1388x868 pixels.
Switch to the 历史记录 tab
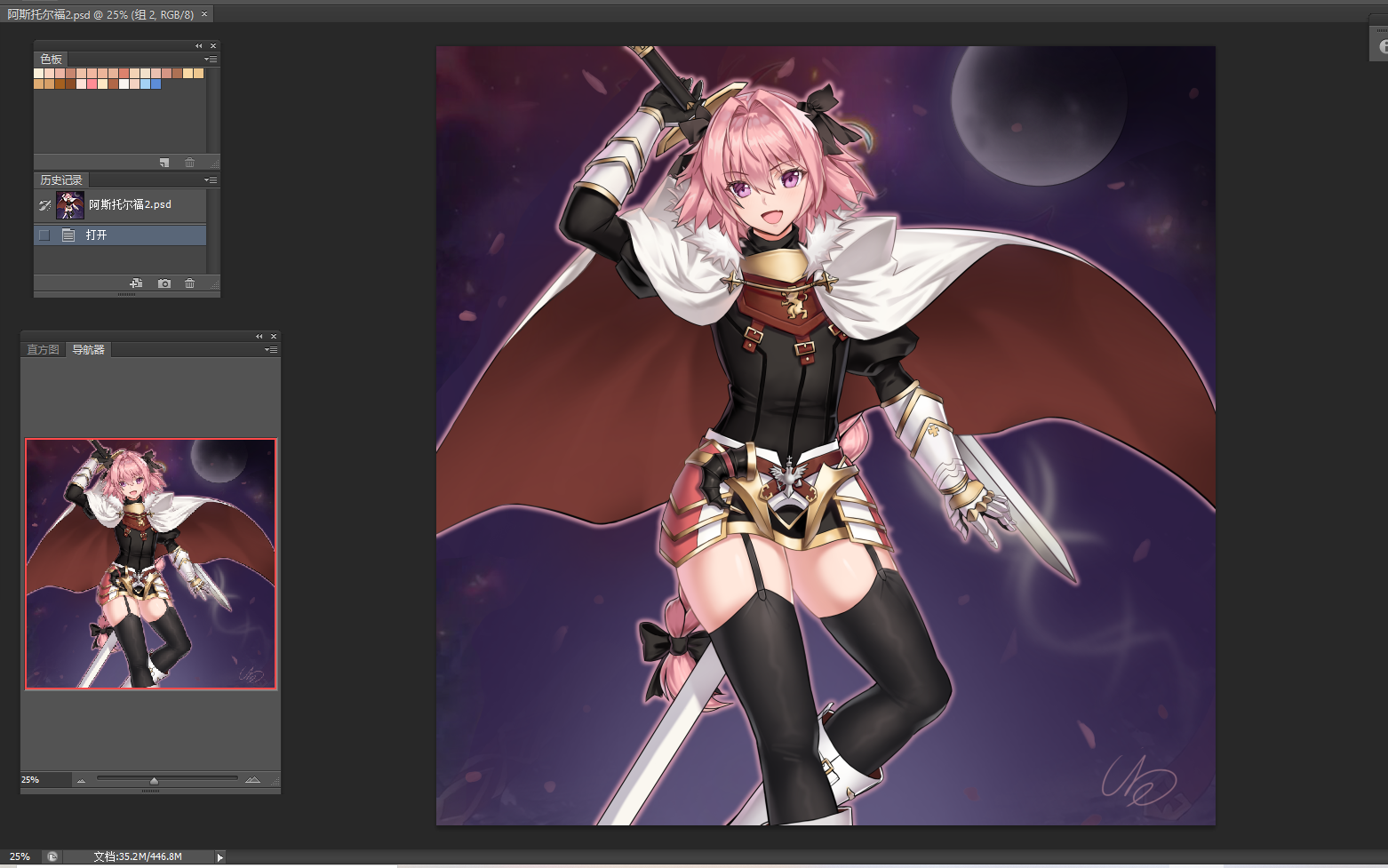tap(60, 179)
